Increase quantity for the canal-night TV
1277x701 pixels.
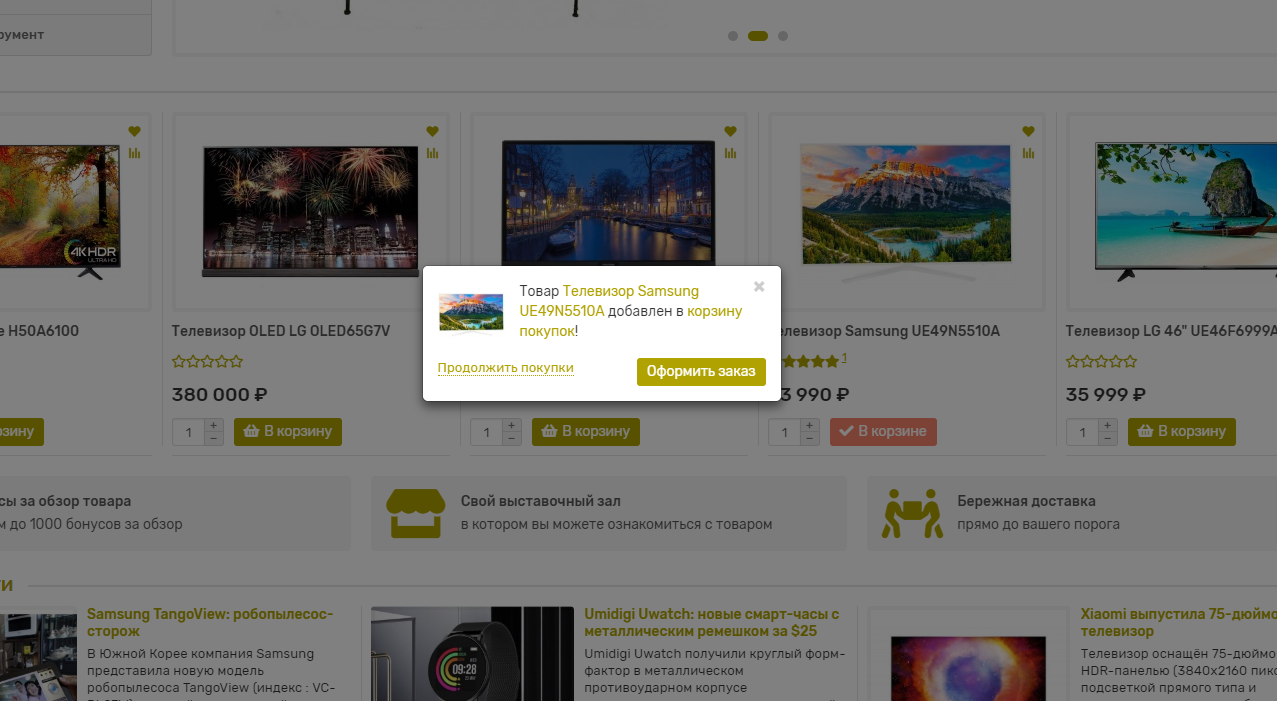(x=512, y=425)
